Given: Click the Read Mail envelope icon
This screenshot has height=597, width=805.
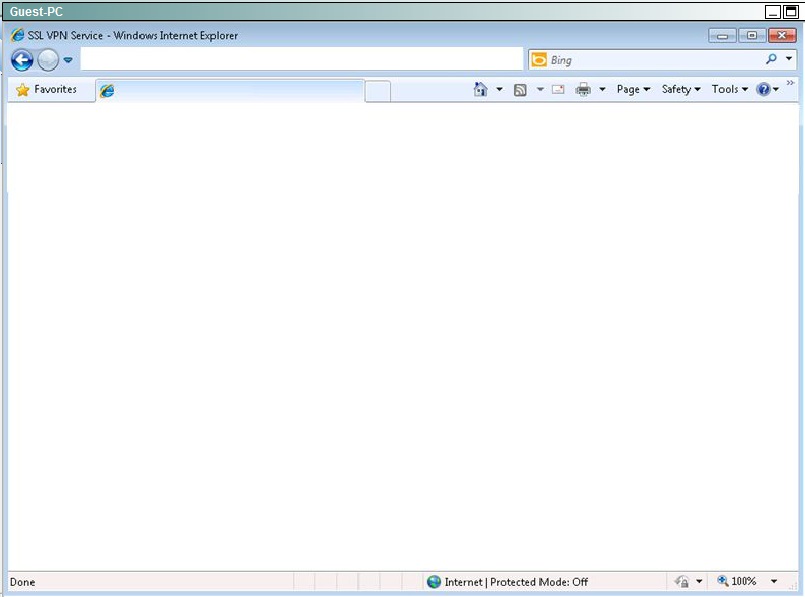Looking at the screenshot, I should [558, 90].
